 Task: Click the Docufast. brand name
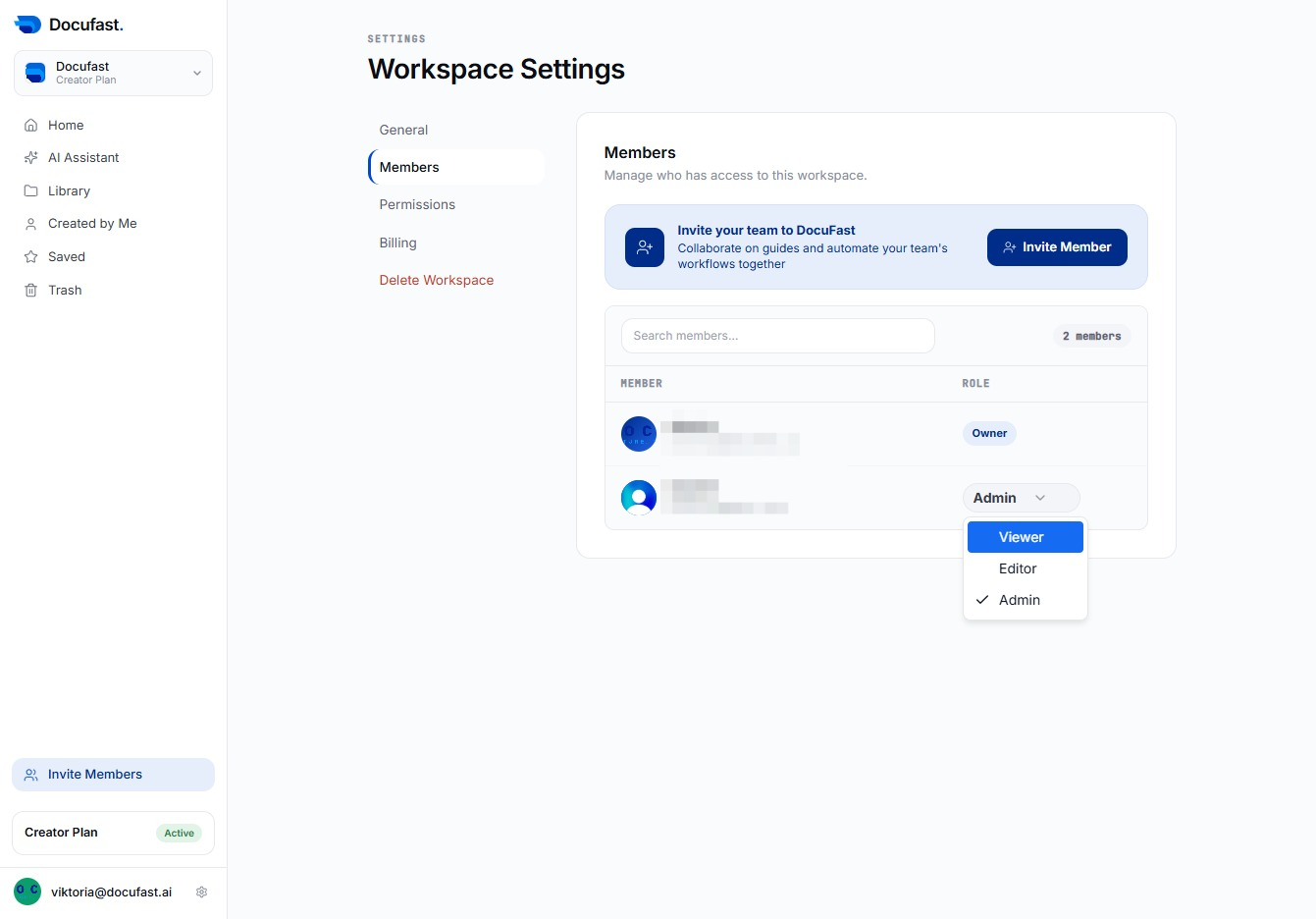[86, 25]
